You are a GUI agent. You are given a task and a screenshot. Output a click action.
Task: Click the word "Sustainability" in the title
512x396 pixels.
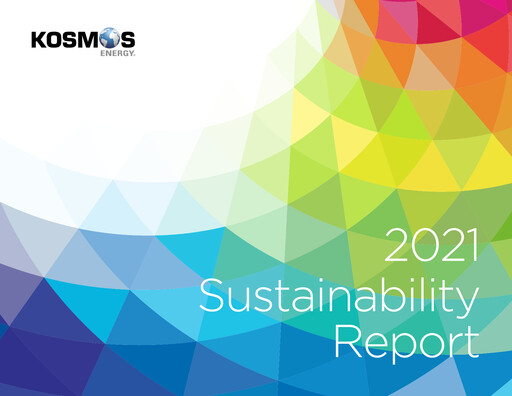tap(339, 297)
